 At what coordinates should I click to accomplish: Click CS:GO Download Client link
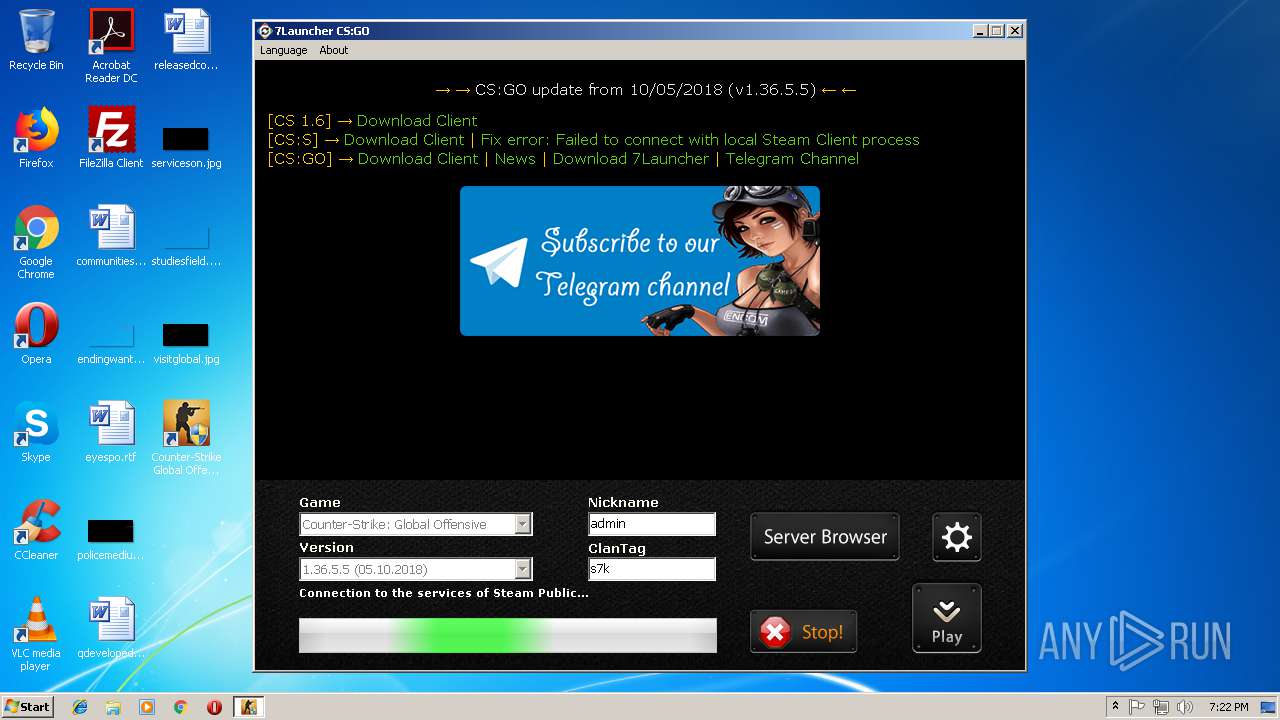418,159
